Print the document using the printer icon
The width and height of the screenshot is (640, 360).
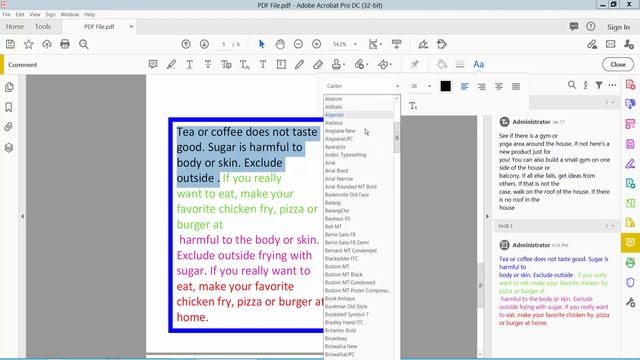point(65,44)
